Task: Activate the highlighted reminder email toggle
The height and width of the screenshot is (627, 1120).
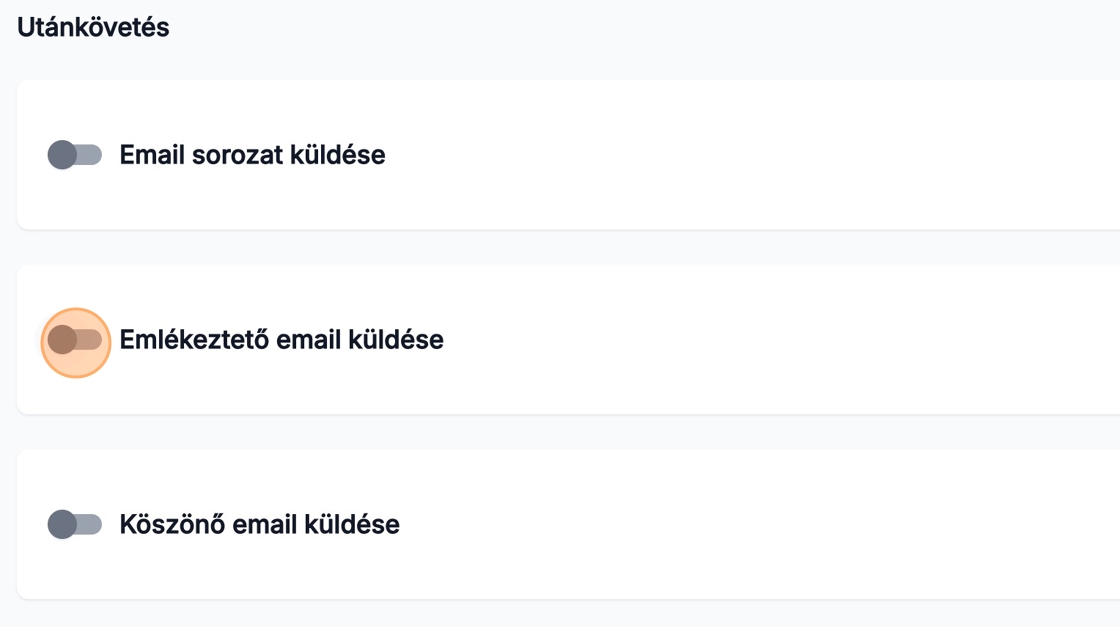Action: pos(75,340)
